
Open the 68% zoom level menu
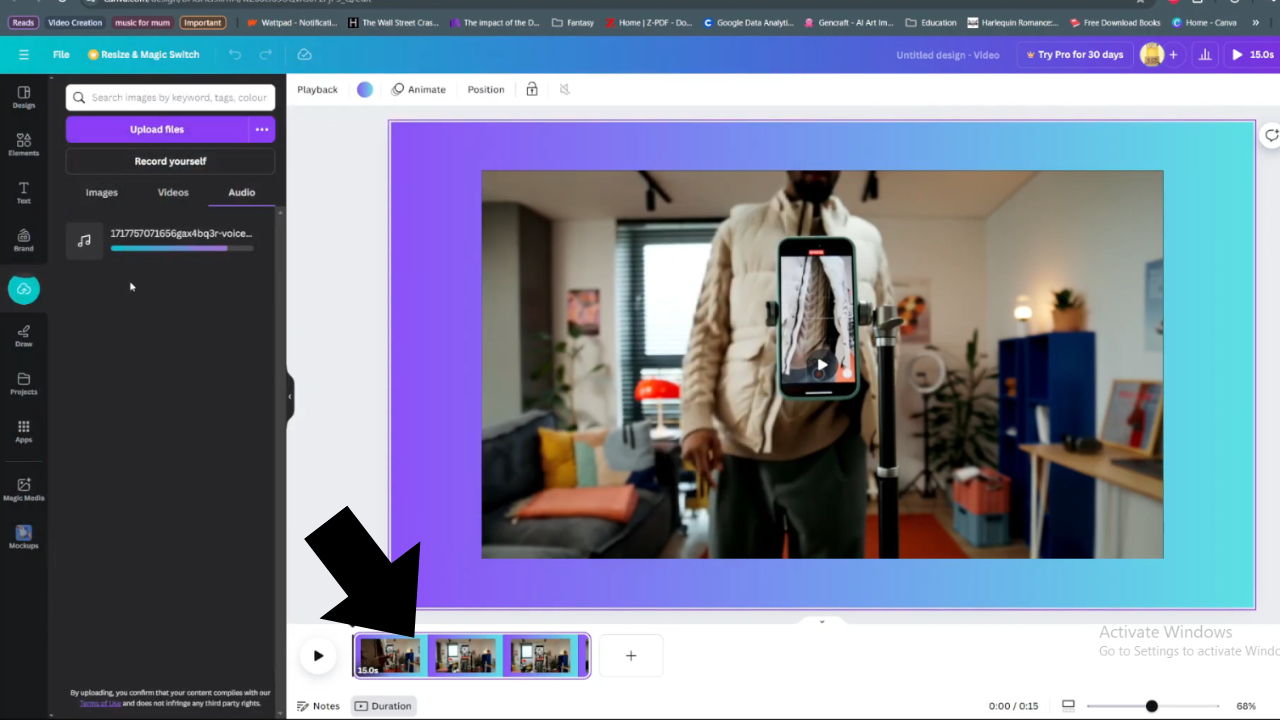pos(1246,706)
